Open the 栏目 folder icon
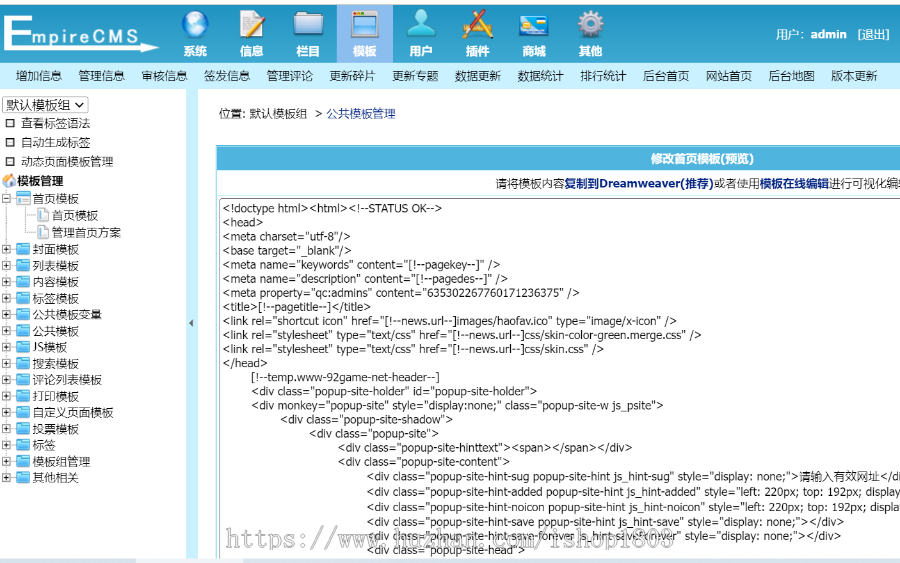Viewport: 900px width, 563px height. pos(308,25)
